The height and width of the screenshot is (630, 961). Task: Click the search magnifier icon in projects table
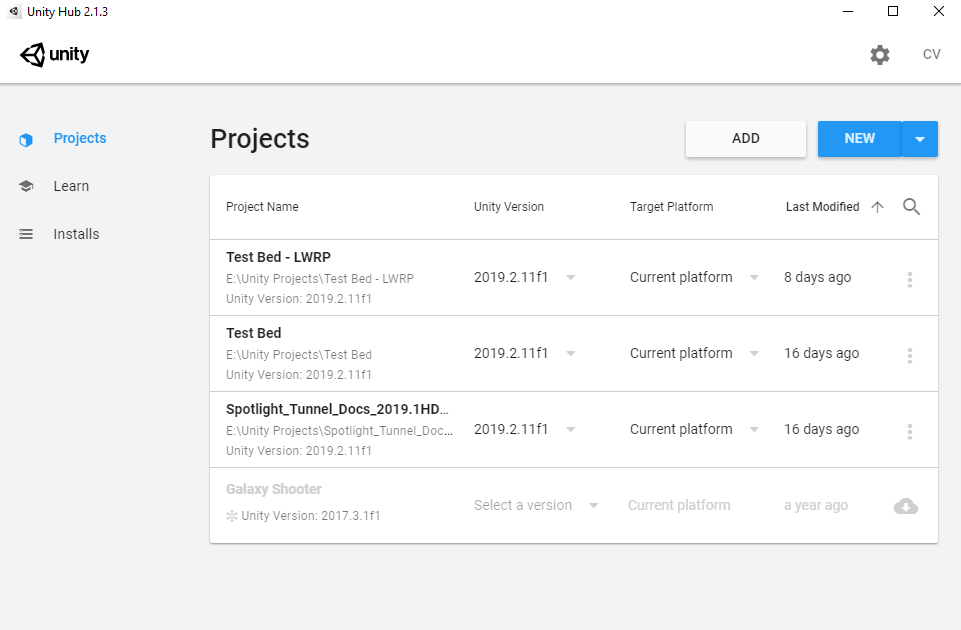pyautogui.click(x=911, y=207)
